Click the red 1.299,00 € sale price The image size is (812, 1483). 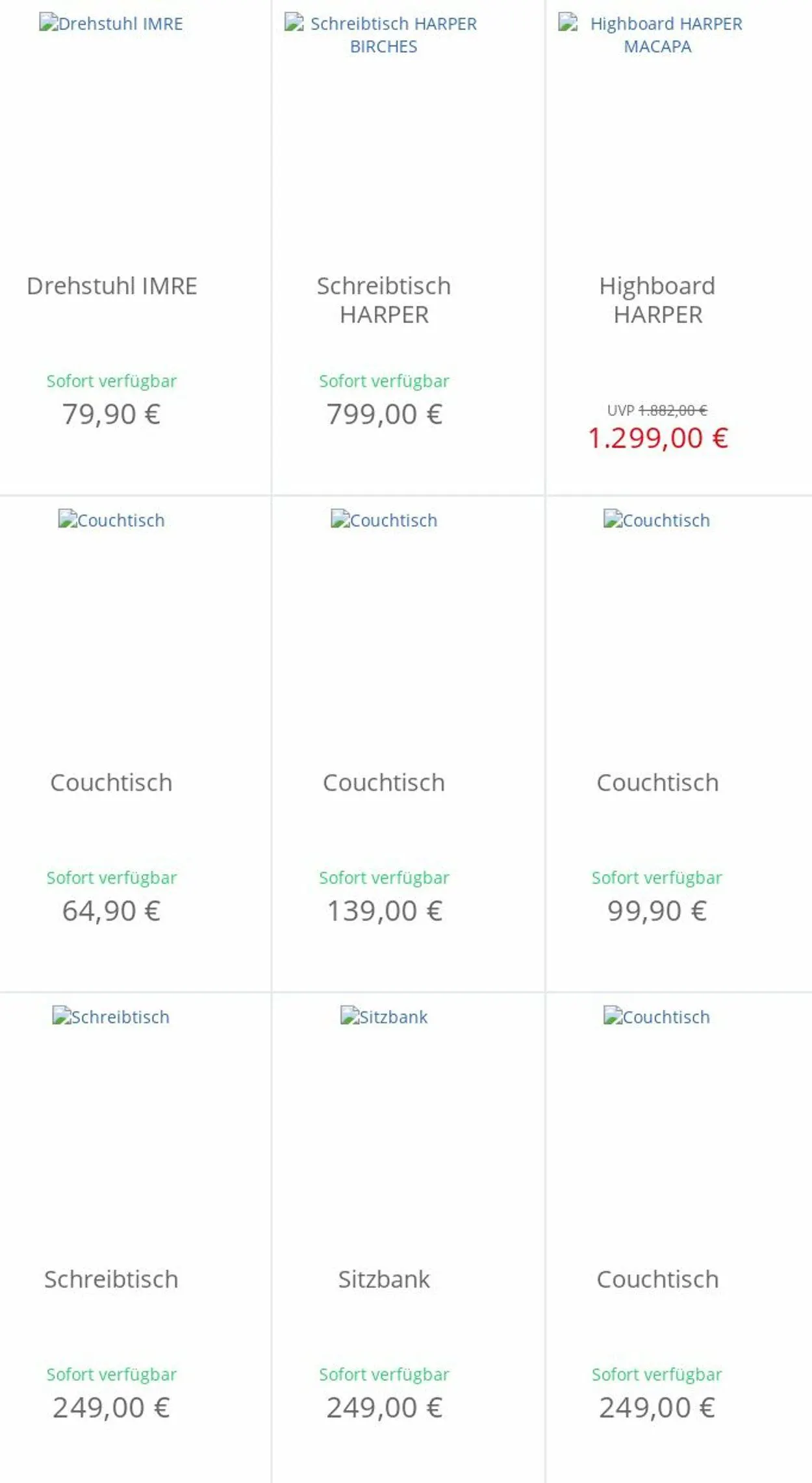coord(657,438)
